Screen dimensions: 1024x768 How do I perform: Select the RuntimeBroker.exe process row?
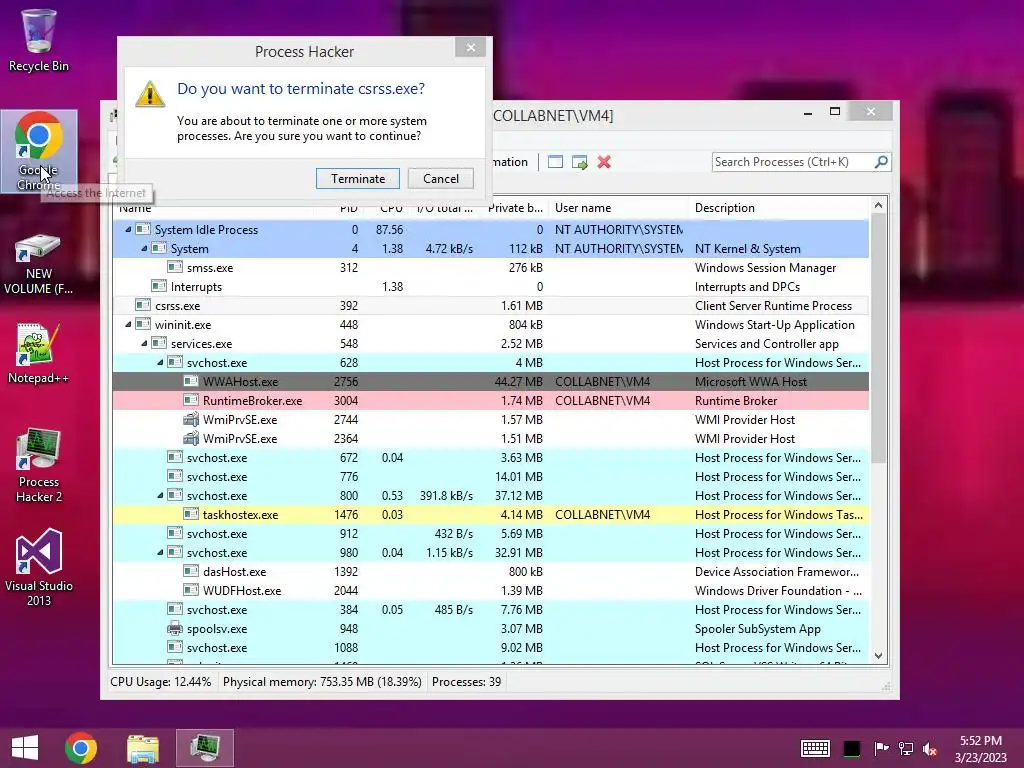[x=490, y=400]
